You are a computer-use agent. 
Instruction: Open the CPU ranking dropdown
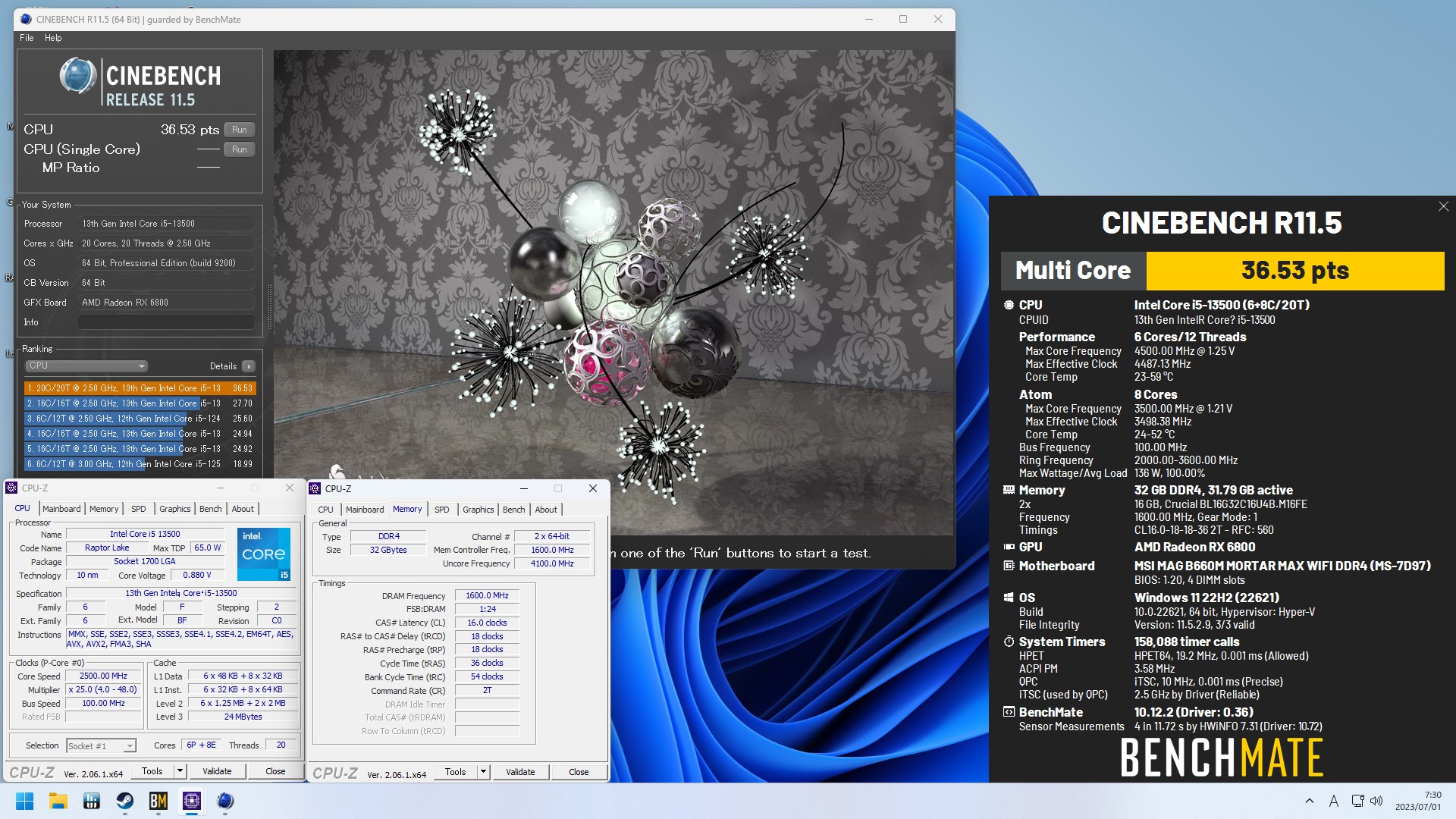pos(86,366)
